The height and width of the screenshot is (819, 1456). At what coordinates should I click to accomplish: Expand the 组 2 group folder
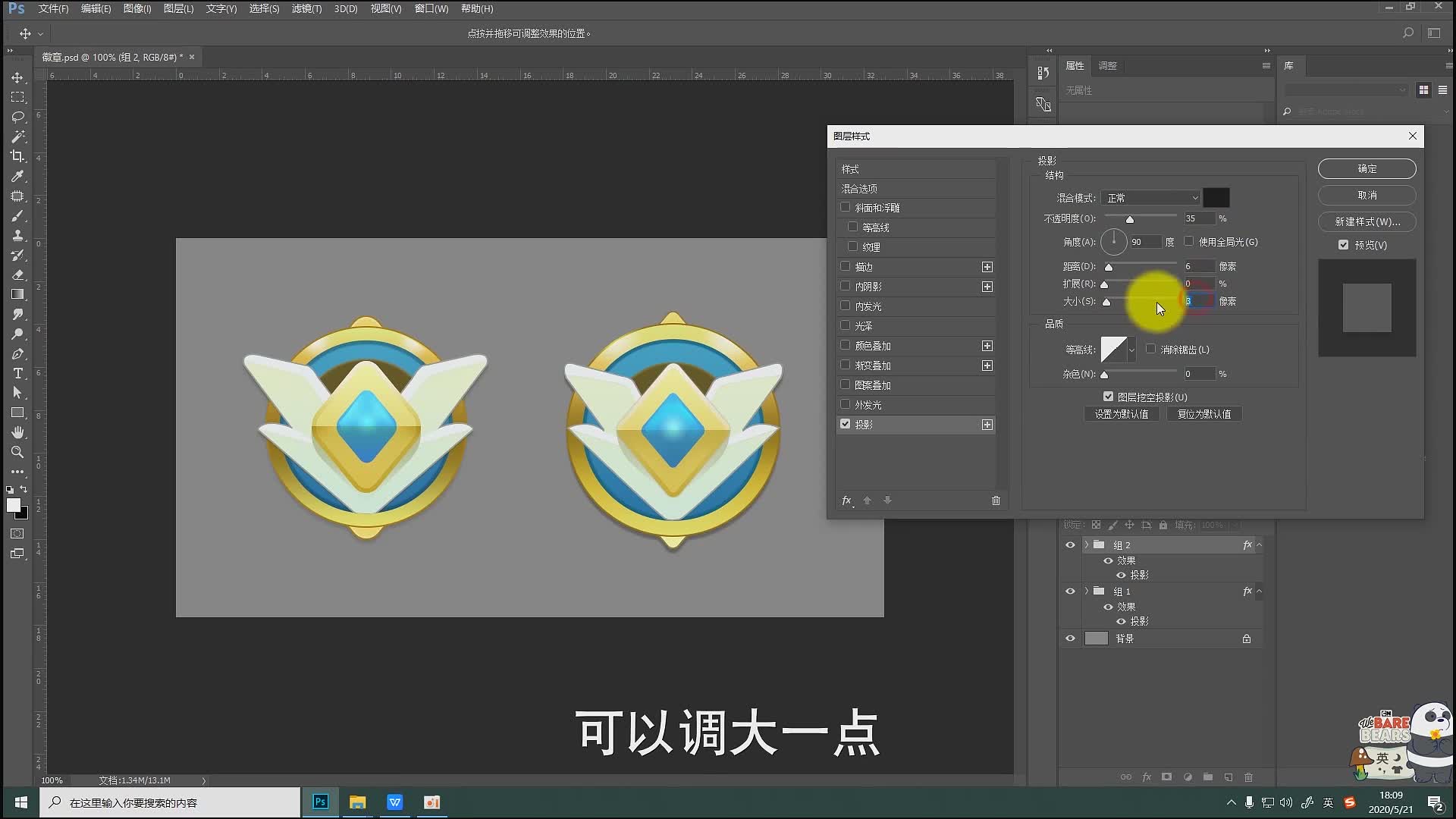pyautogui.click(x=1087, y=544)
